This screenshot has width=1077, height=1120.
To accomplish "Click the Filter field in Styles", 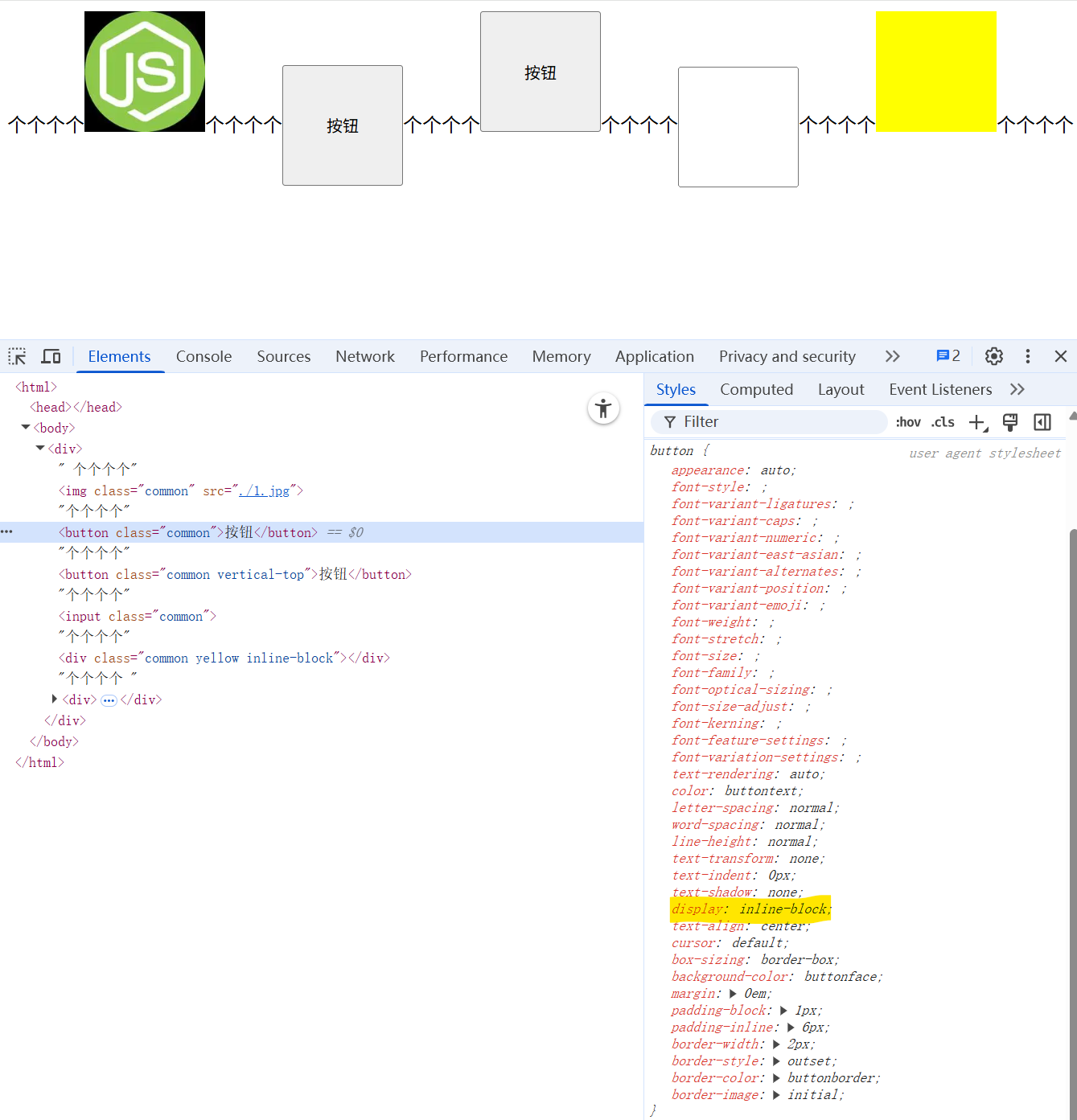I will click(x=769, y=422).
